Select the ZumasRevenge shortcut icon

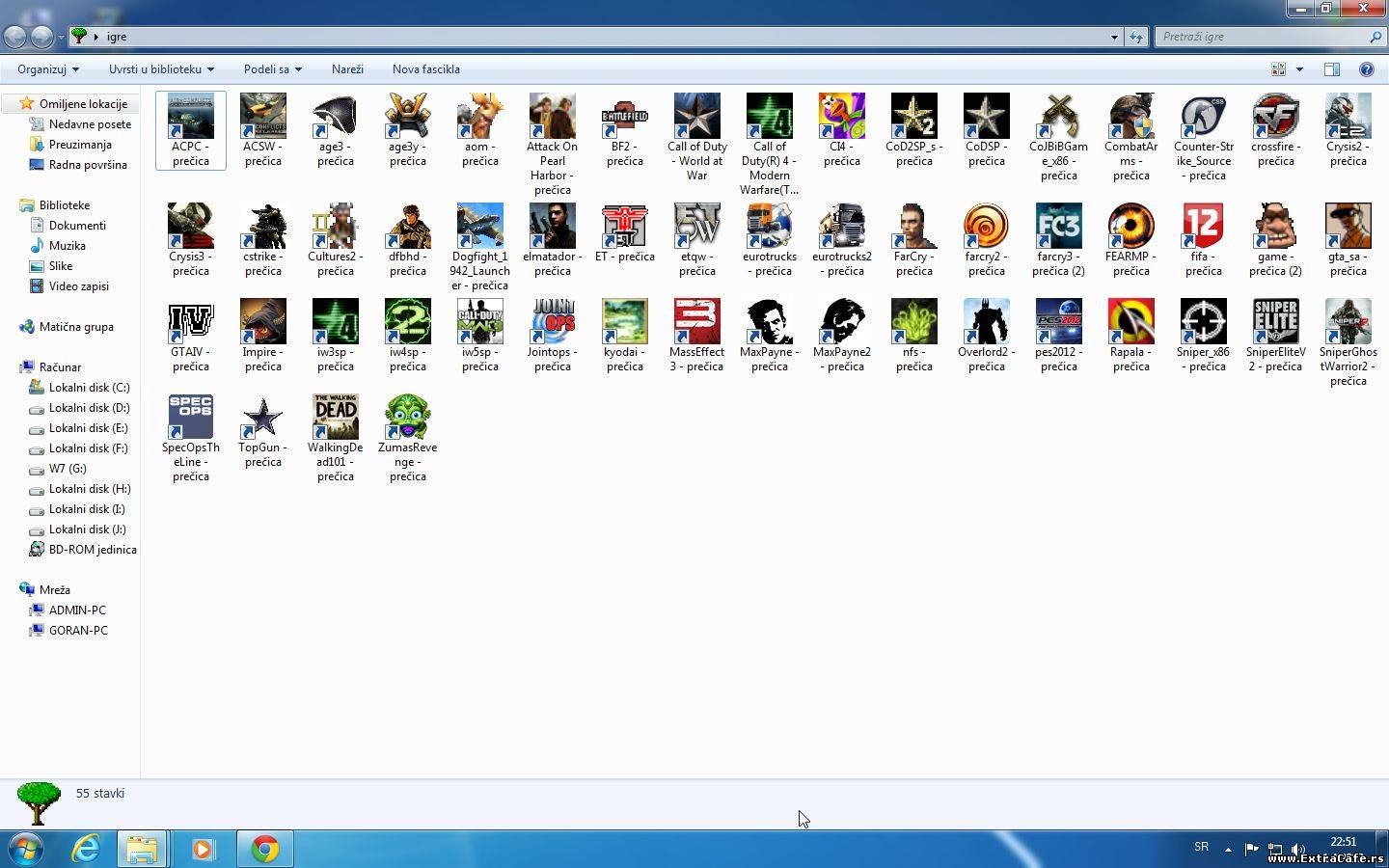pyautogui.click(x=408, y=417)
